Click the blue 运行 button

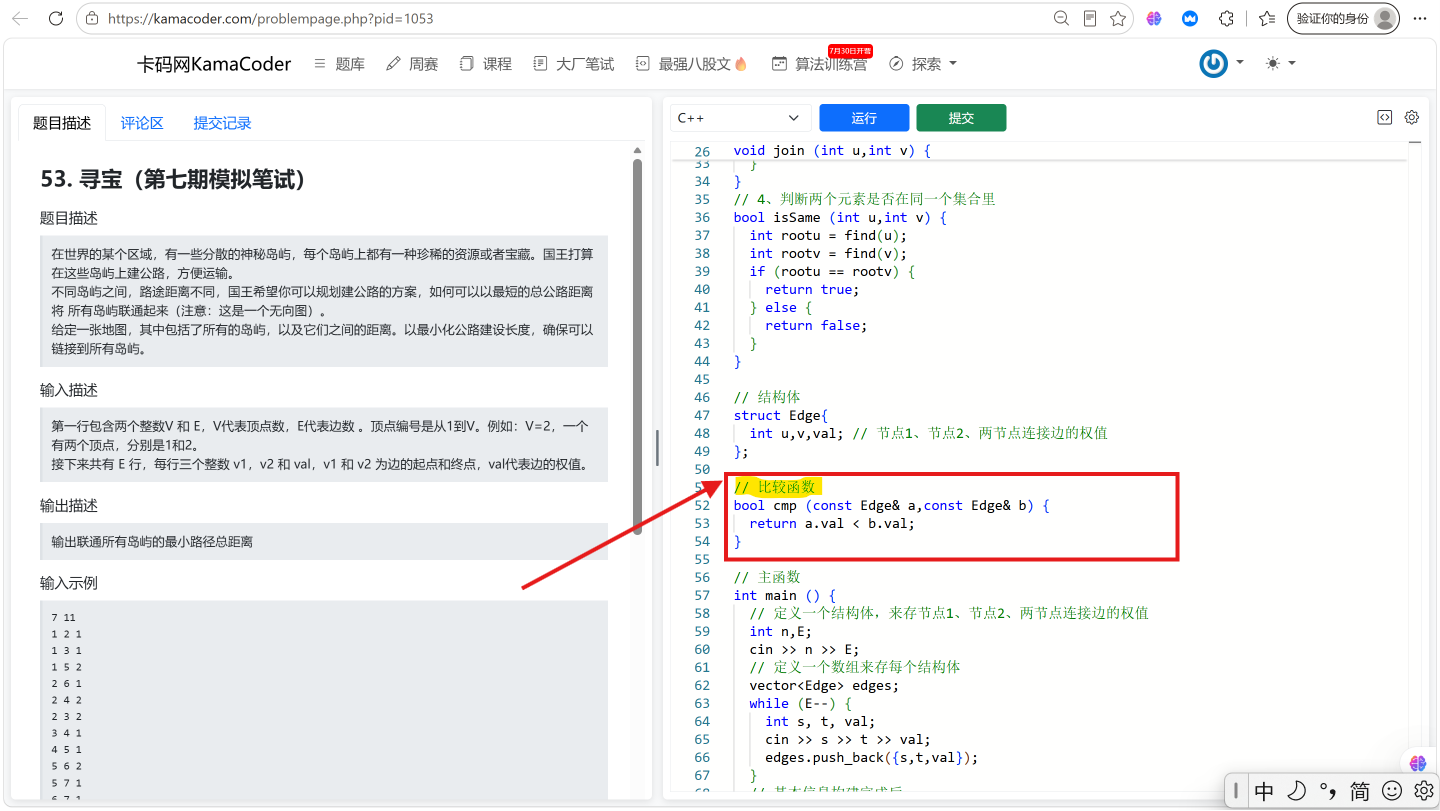coord(864,118)
